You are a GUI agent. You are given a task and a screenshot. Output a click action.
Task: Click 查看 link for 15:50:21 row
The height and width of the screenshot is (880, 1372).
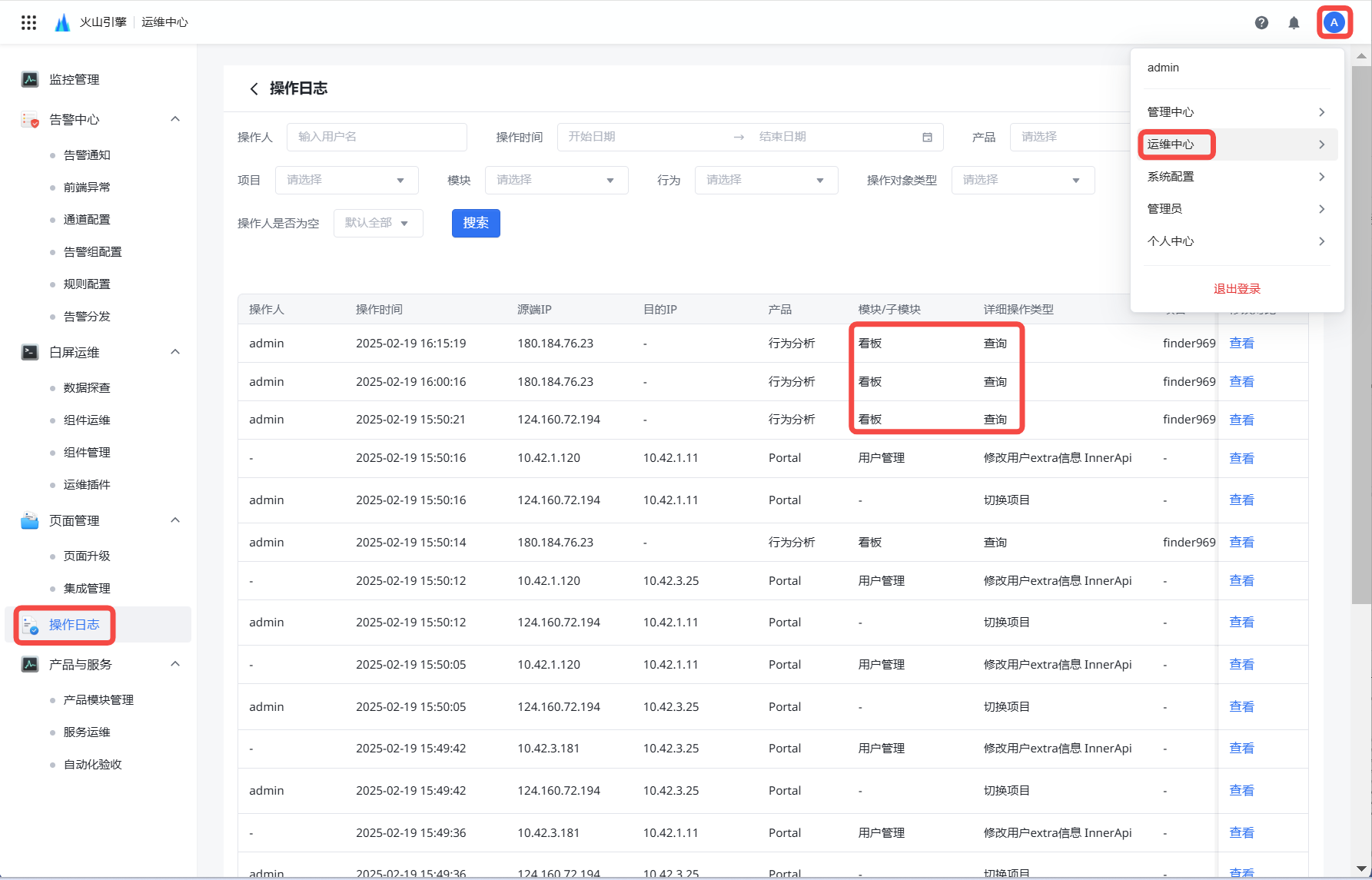(1241, 420)
